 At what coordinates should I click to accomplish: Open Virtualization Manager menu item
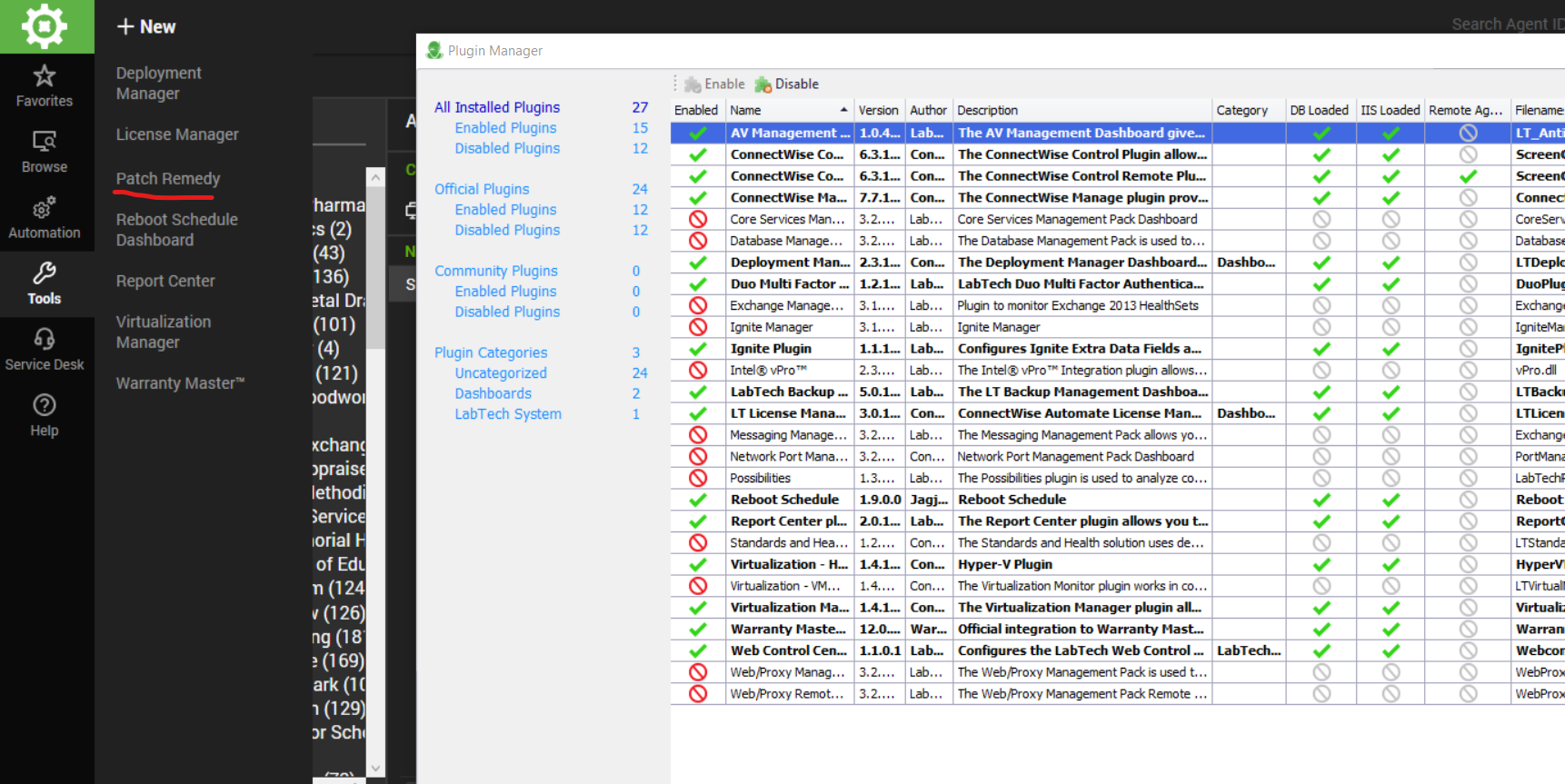(164, 332)
